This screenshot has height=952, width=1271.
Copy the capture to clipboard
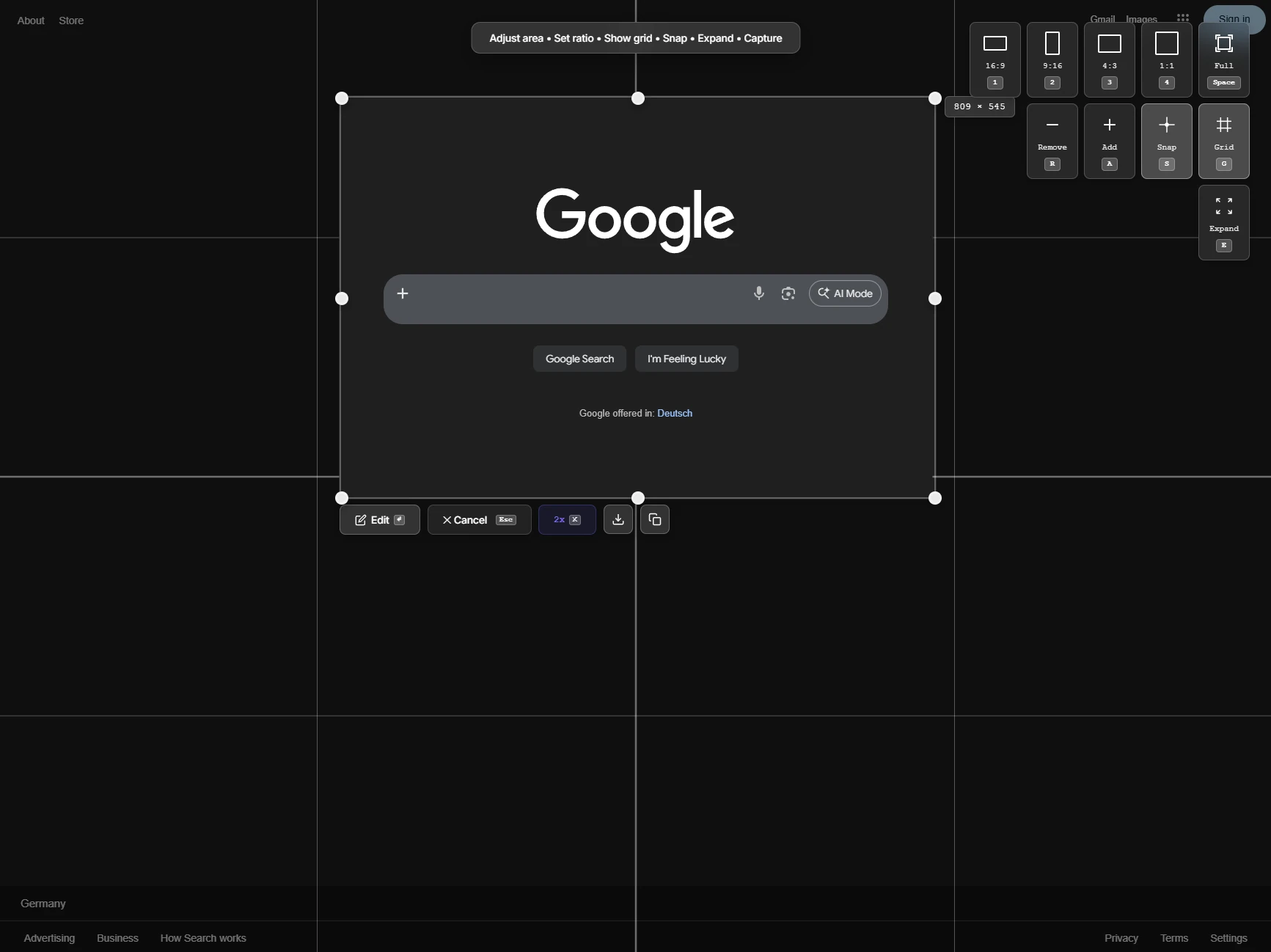pyautogui.click(x=654, y=519)
